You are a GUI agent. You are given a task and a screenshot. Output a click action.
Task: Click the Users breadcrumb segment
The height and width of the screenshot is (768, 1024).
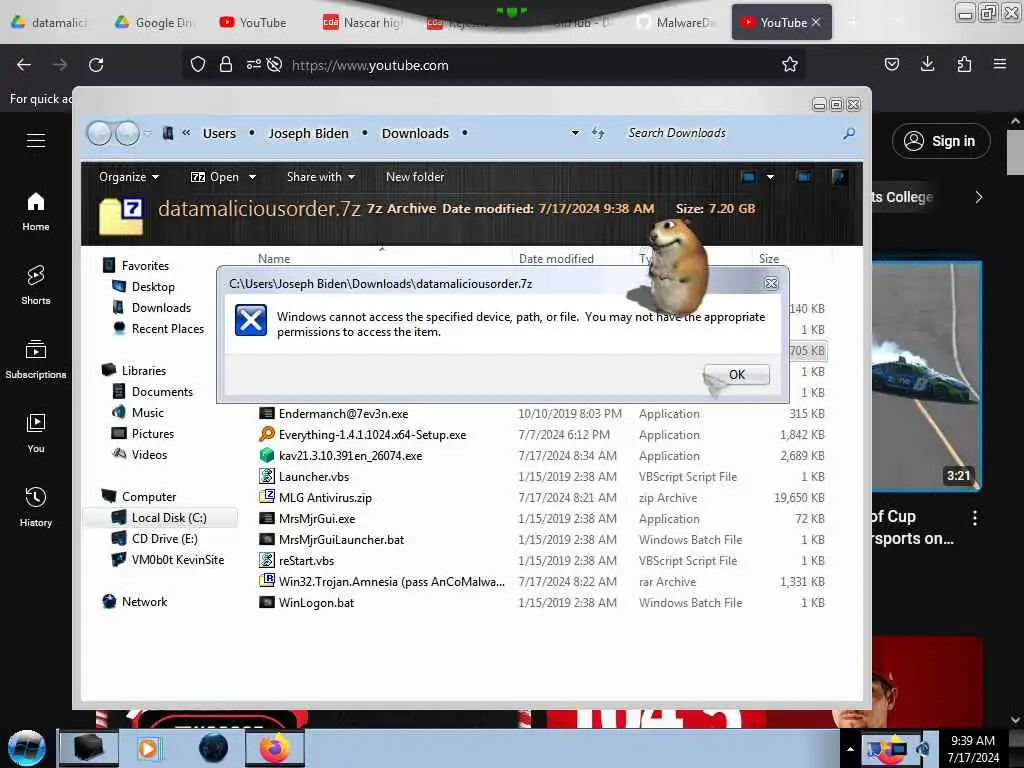tap(219, 133)
